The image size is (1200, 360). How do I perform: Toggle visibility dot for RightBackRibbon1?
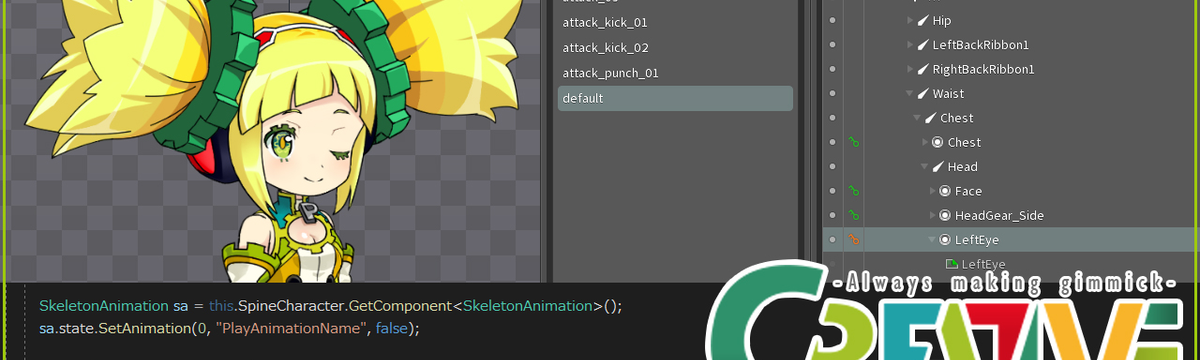pyautogui.click(x=833, y=69)
